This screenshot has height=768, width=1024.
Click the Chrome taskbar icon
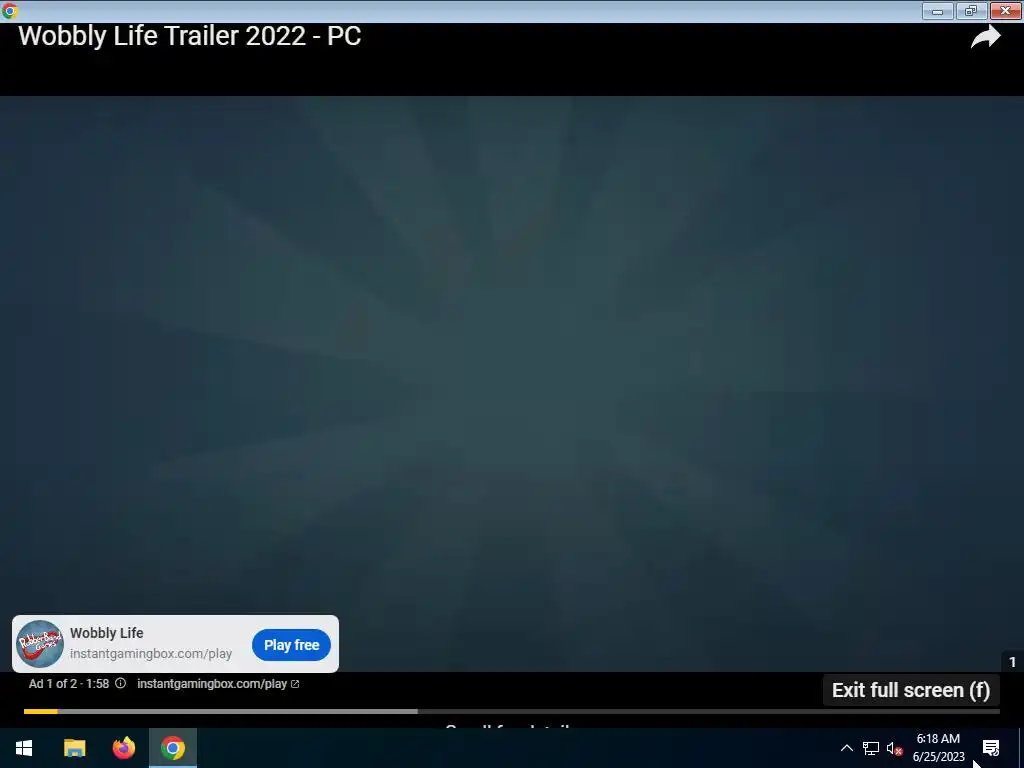pos(172,748)
